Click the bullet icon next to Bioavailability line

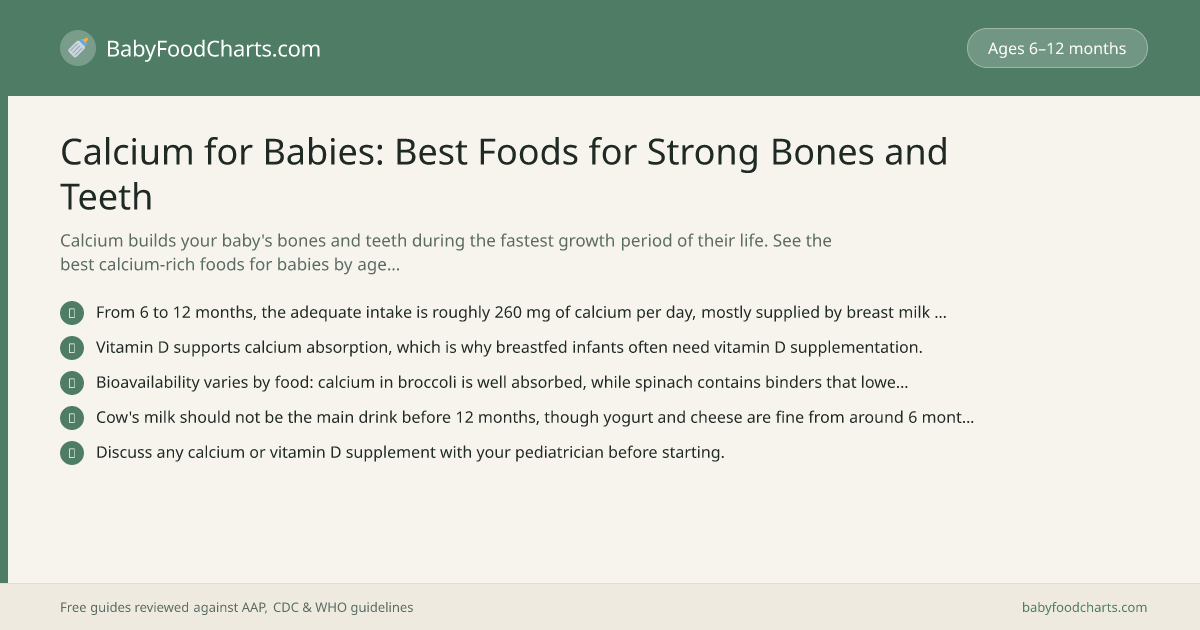click(x=72, y=383)
